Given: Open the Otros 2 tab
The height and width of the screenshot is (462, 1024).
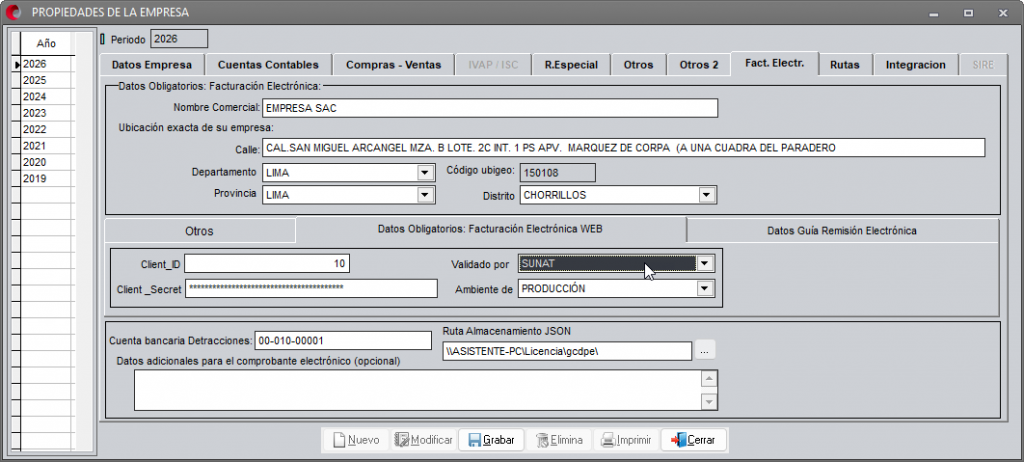Looking at the screenshot, I should [699, 65].
